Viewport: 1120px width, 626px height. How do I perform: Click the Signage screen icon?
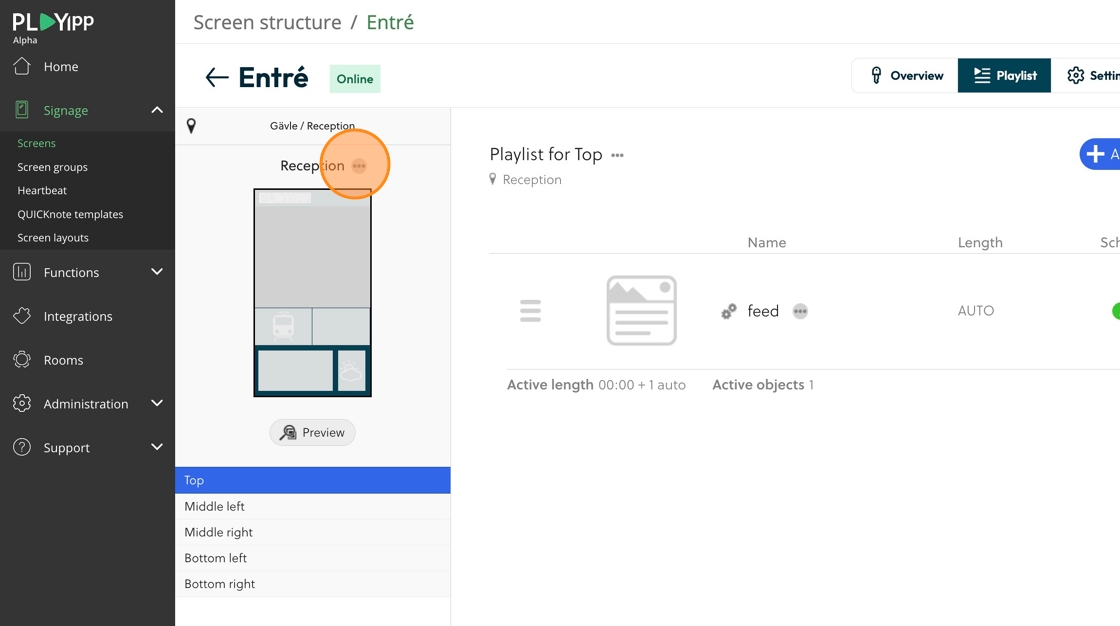point(22,109)
